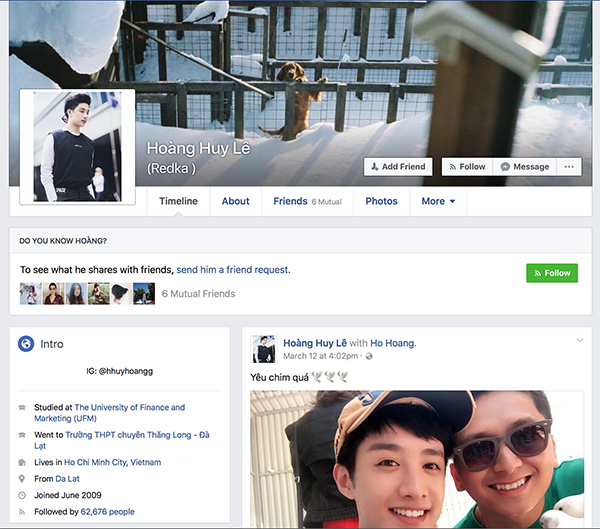Click Ho Hoang tagged name in post
The image size is (600, 529).
click(x=393, y=343)
